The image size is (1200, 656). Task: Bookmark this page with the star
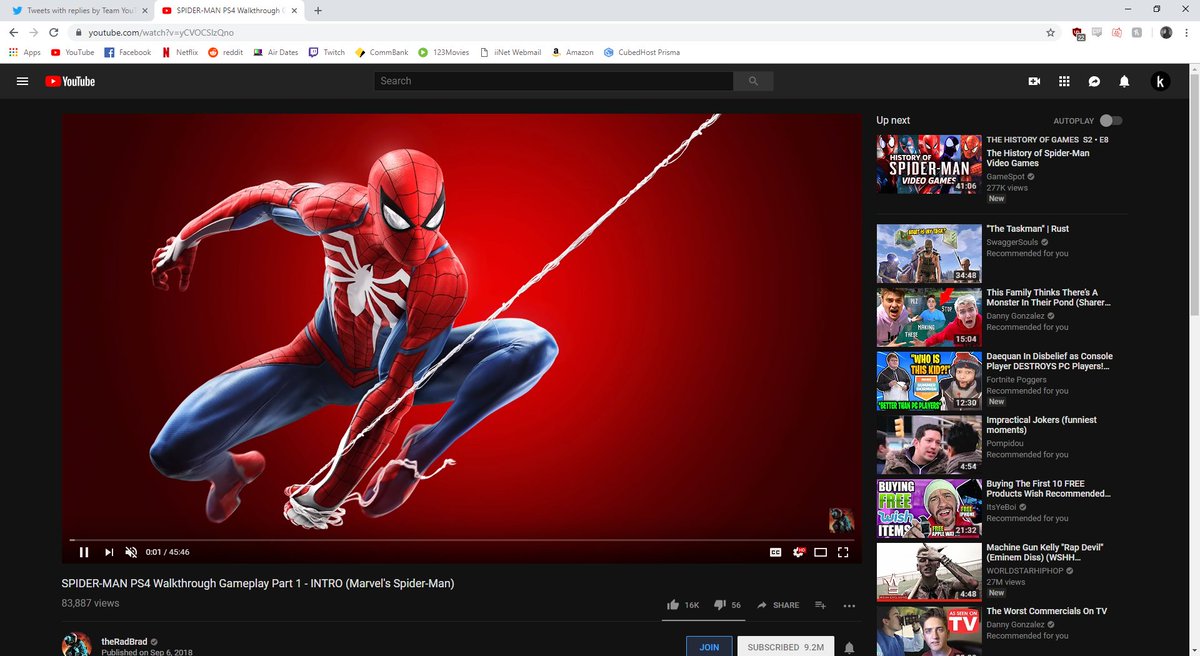coord(1050,32)
